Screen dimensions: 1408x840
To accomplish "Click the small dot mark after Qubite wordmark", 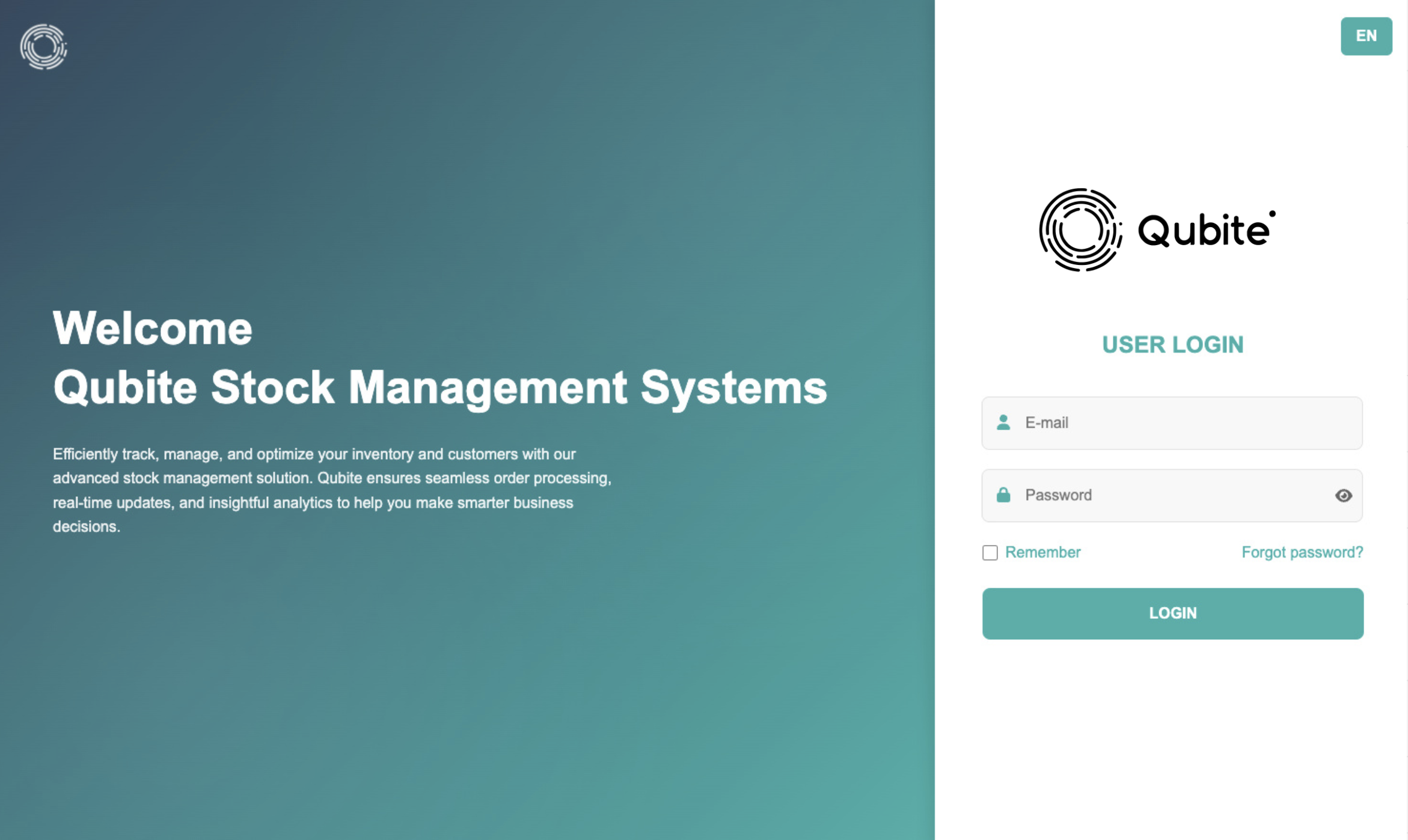I will click(x=1272, y=213).
